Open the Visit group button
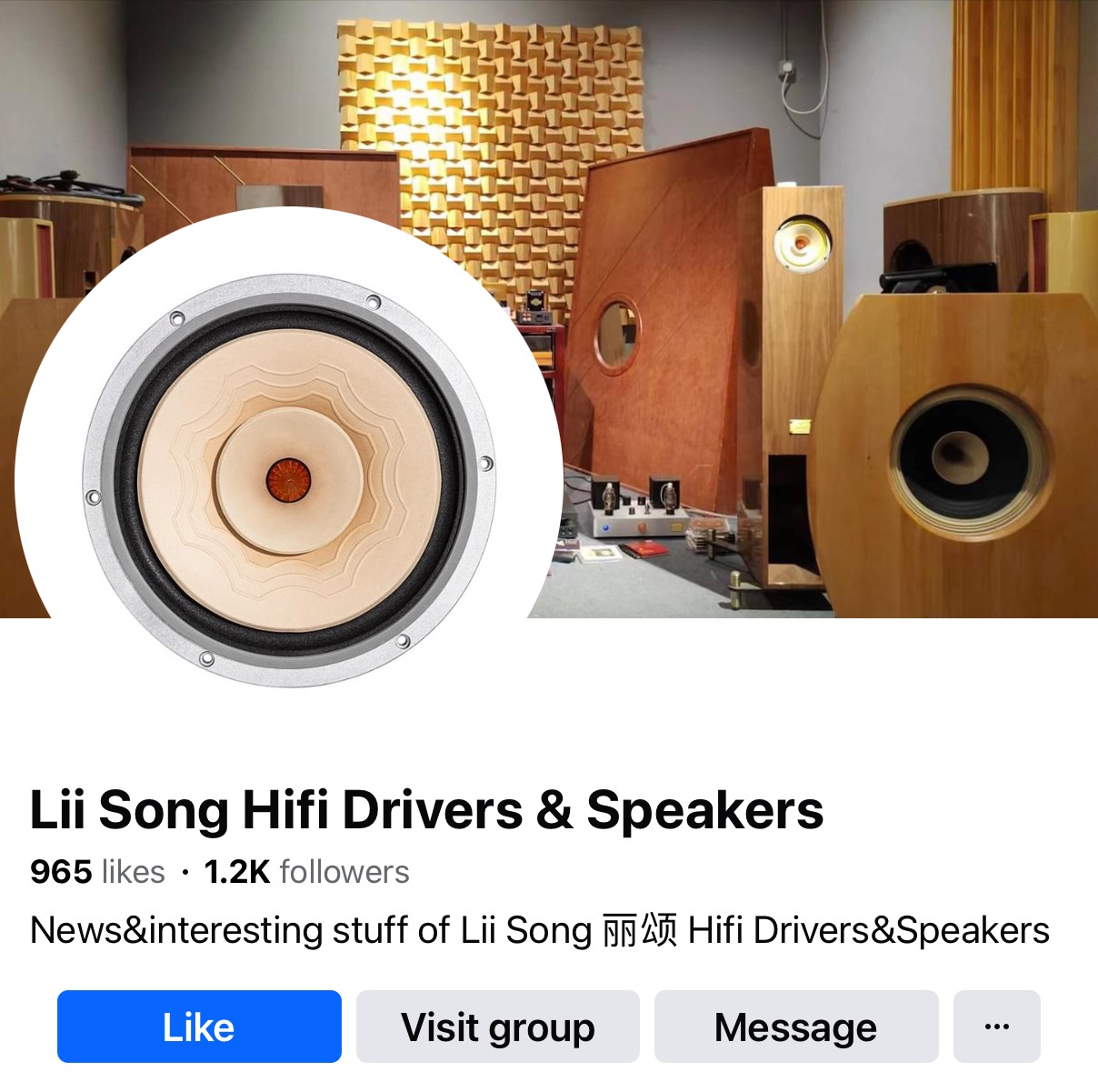1098x1092 pixels. coord(498,1027)
